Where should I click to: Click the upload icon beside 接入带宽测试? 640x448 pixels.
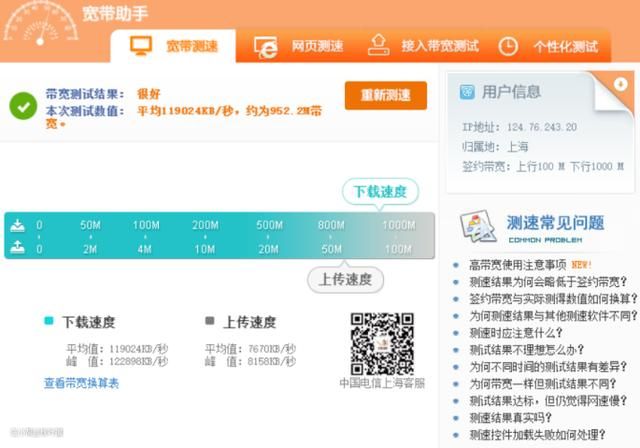coord(379,45)
